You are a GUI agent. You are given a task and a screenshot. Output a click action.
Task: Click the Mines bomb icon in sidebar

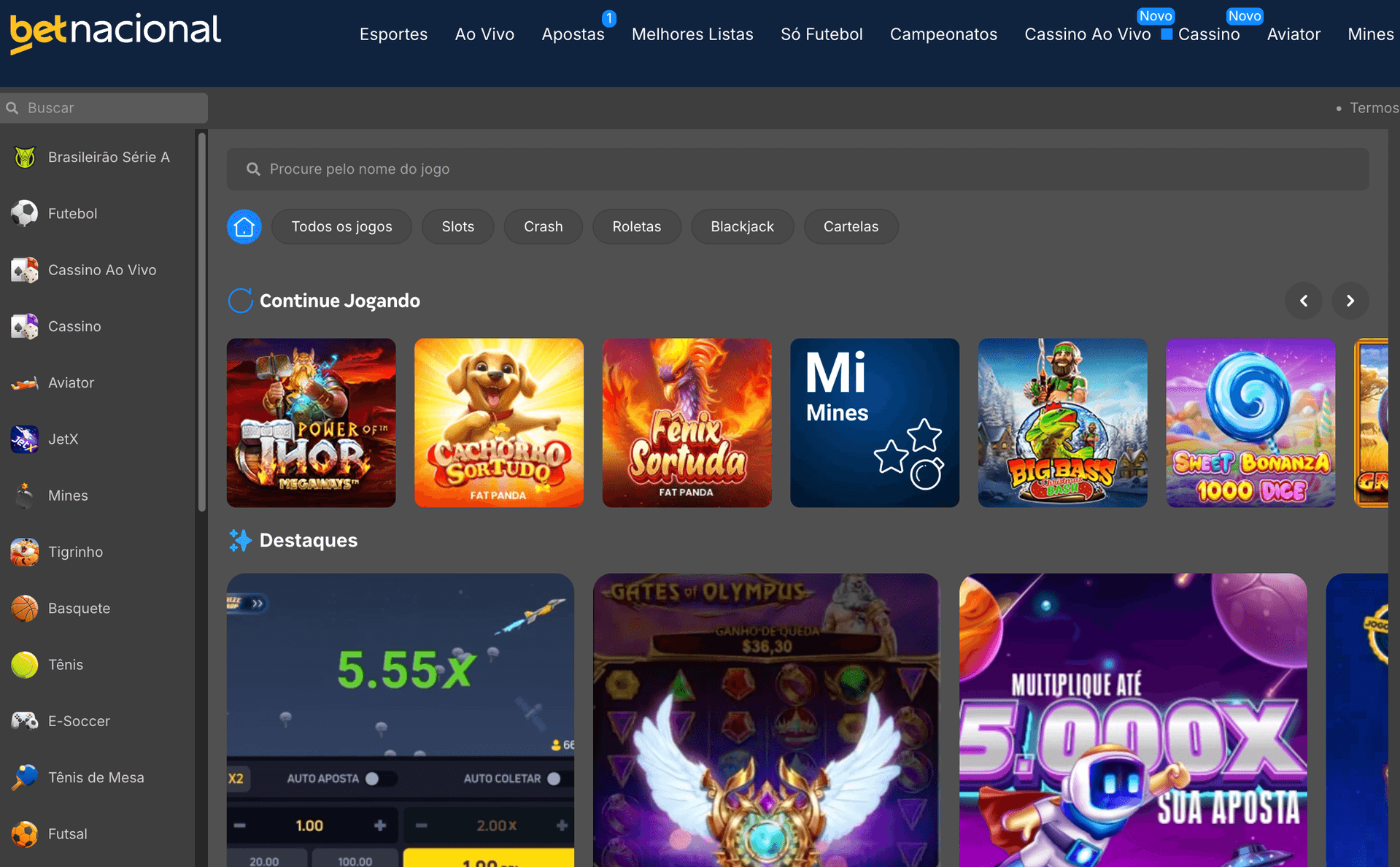[x=25, y=495]
